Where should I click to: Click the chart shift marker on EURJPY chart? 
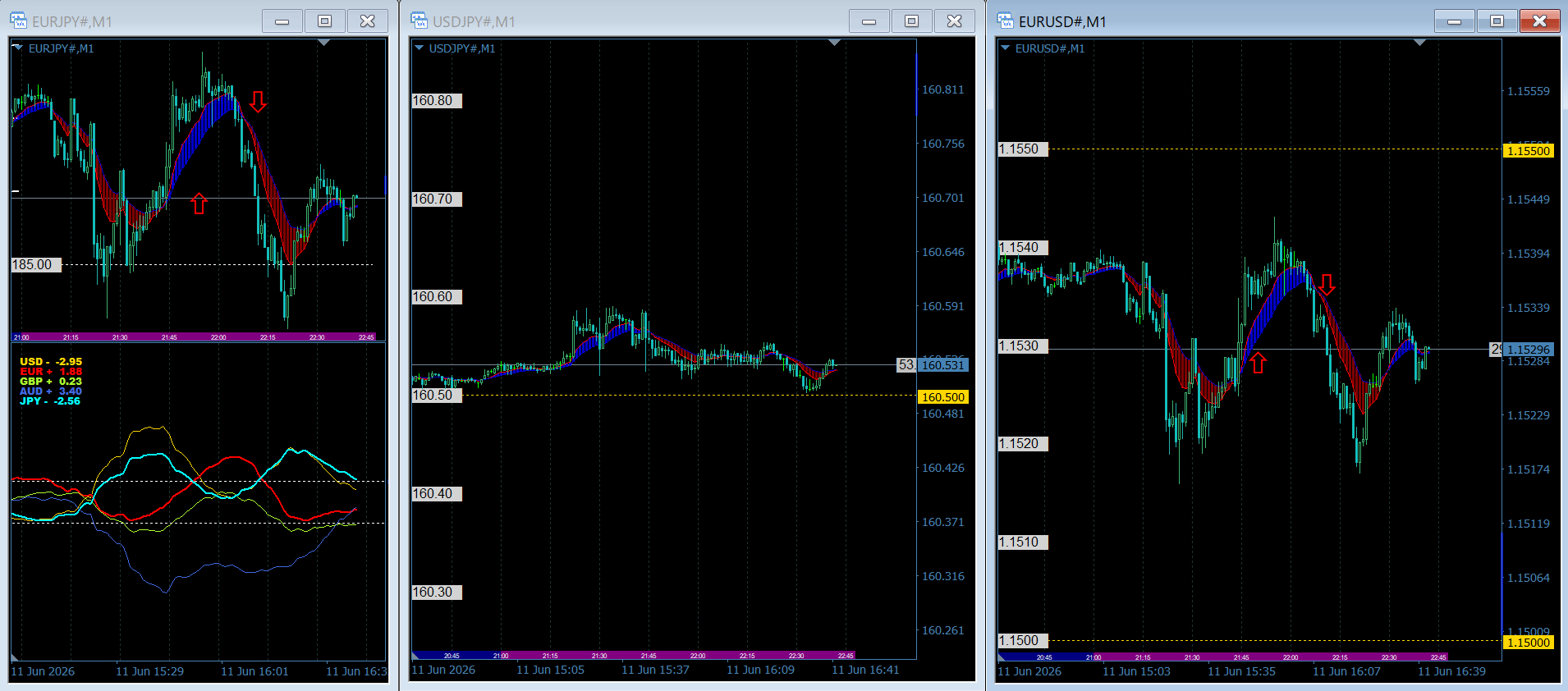(x=324, y=43)
